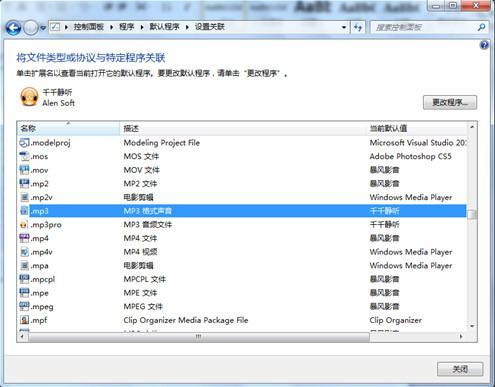
Task: Click the .mpeg file type icon
Action: (x=24, y=307)
